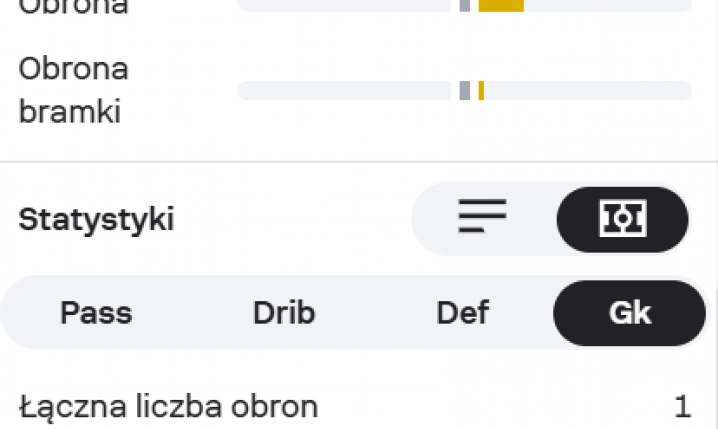Screen dimensions: 718x429
Task: Click the Obrona bramki label
Action: point(74,90)
